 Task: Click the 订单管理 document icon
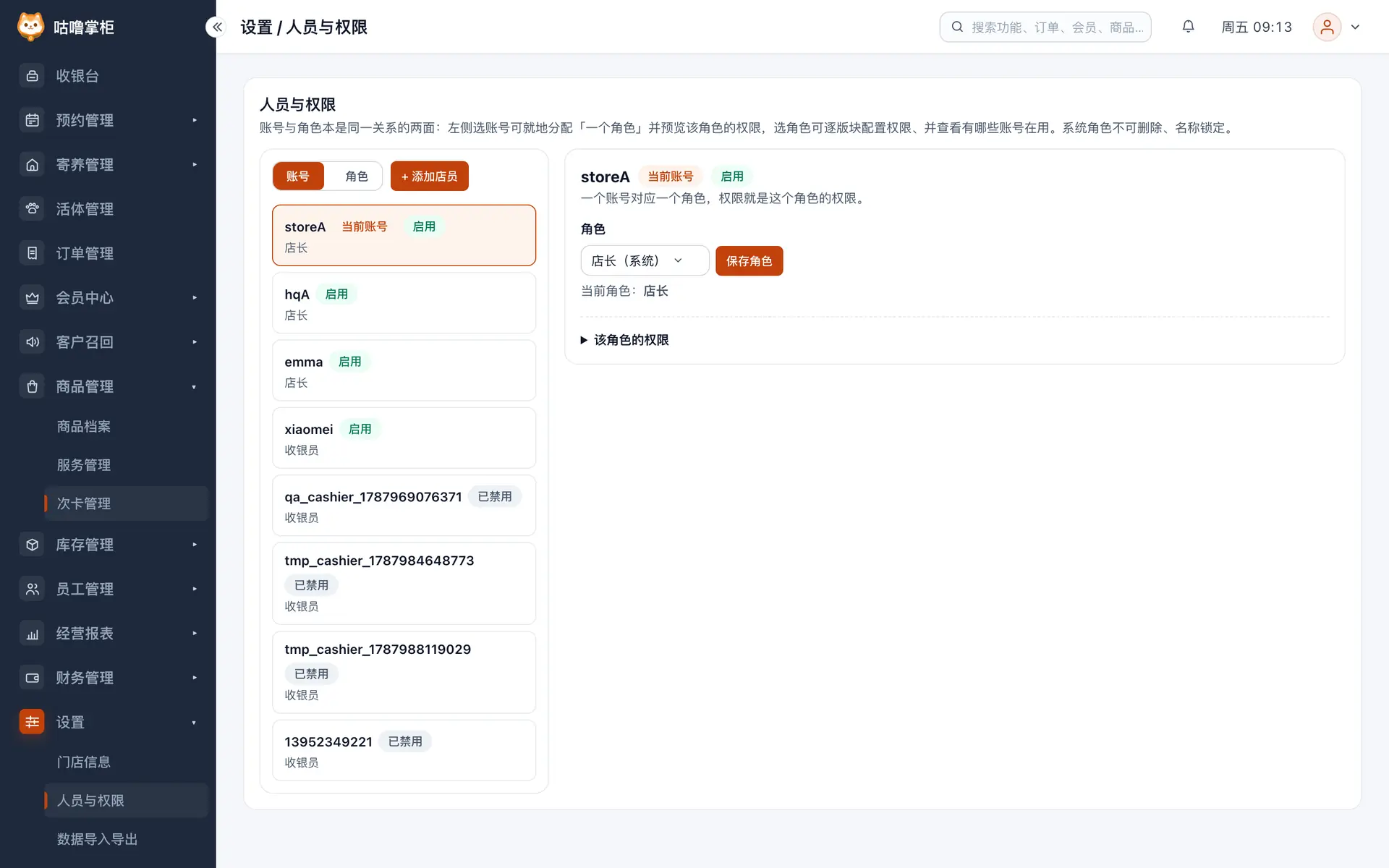tap(32, 253)
